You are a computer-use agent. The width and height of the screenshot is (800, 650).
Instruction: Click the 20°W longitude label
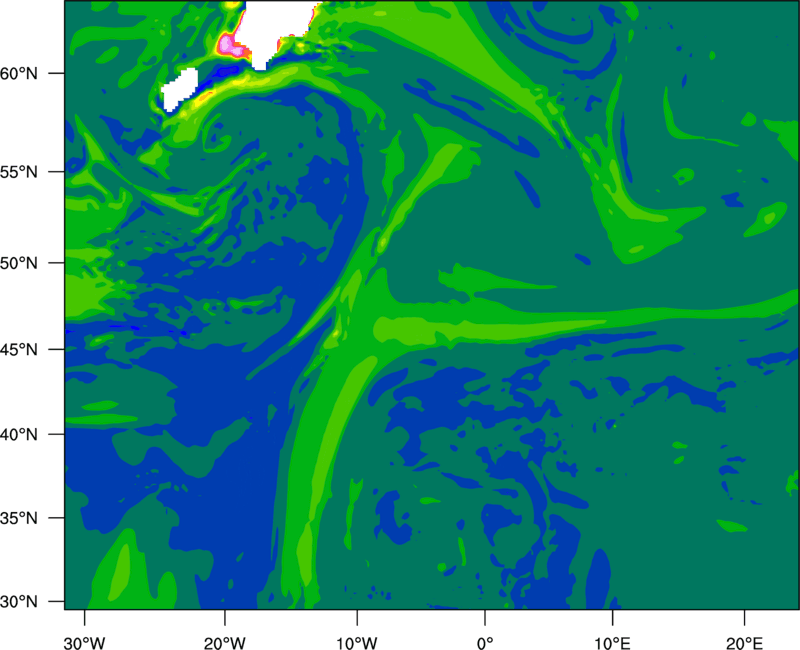tap(224, 643)
